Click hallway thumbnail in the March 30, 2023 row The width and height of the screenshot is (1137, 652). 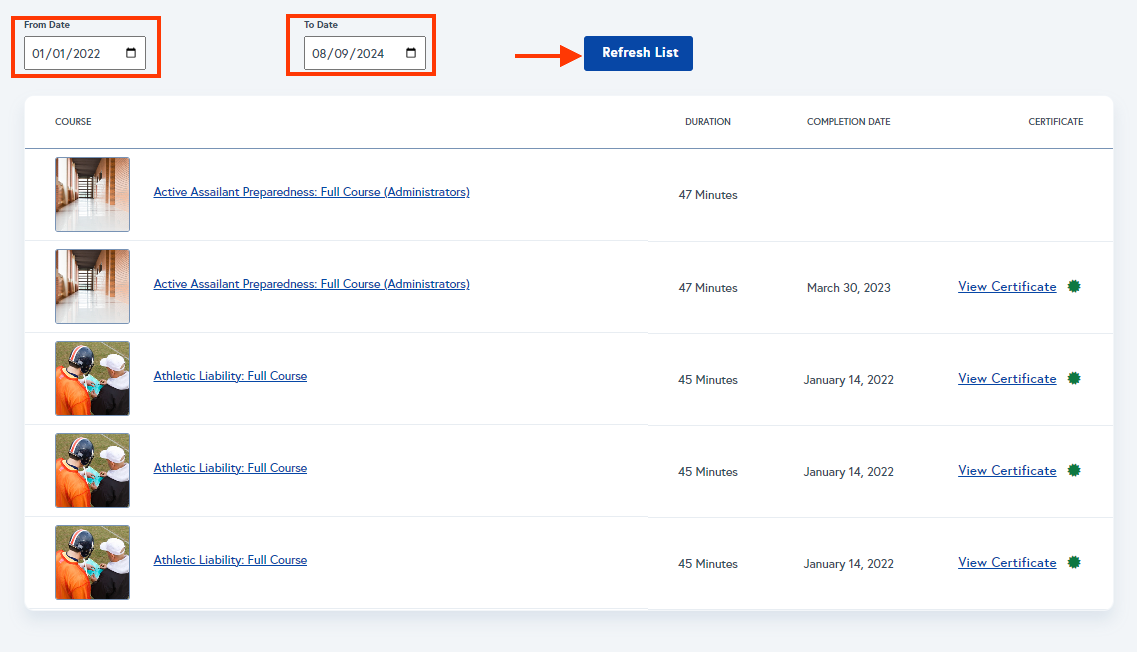click(92, 286)
